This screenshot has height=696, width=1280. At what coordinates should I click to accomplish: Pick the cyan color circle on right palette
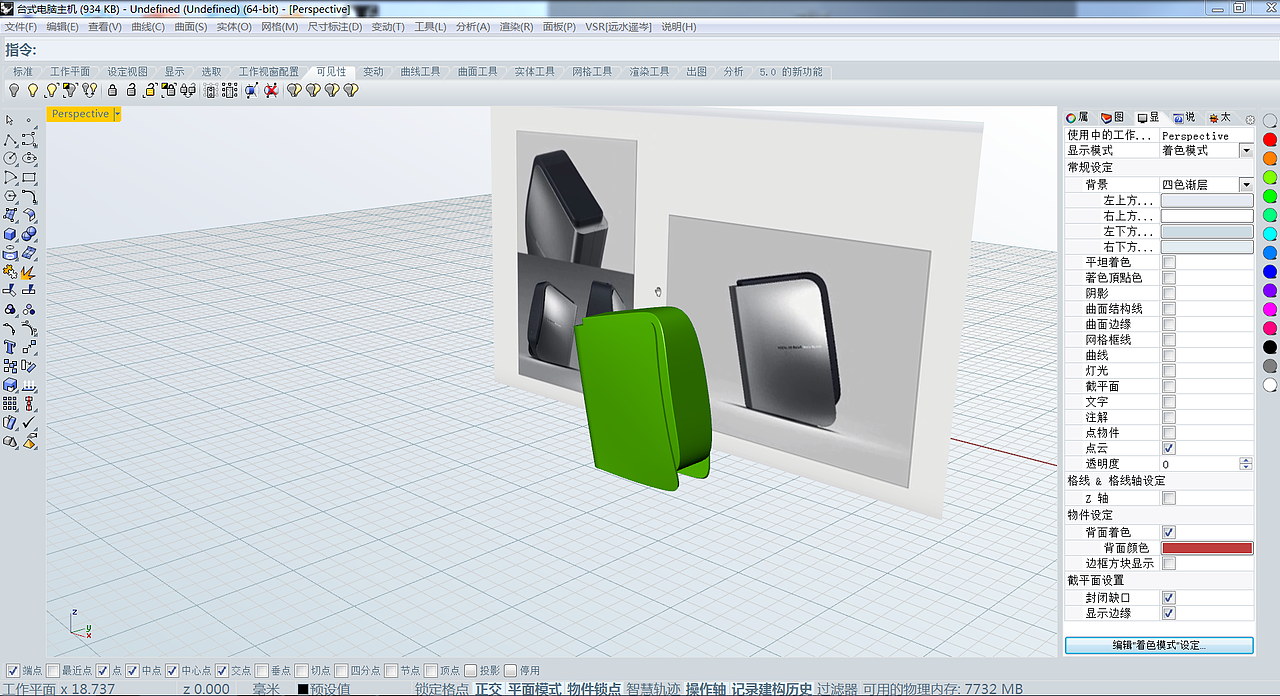coord(1270,234)
